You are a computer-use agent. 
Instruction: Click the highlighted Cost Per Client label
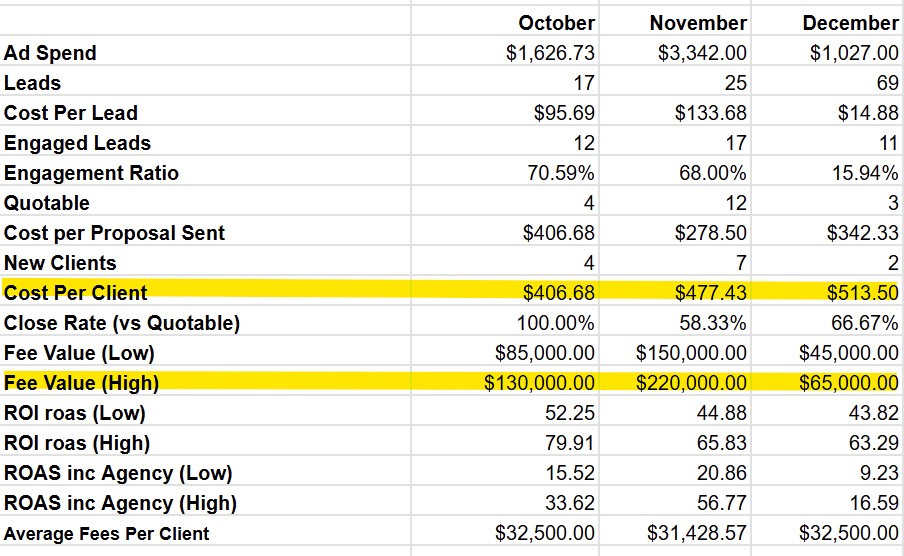pyautogui.click(x=76, y=293)
